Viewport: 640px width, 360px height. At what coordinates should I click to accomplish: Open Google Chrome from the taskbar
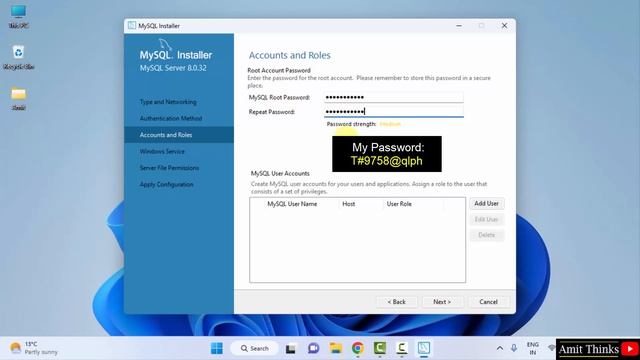[x=358, y=348]
